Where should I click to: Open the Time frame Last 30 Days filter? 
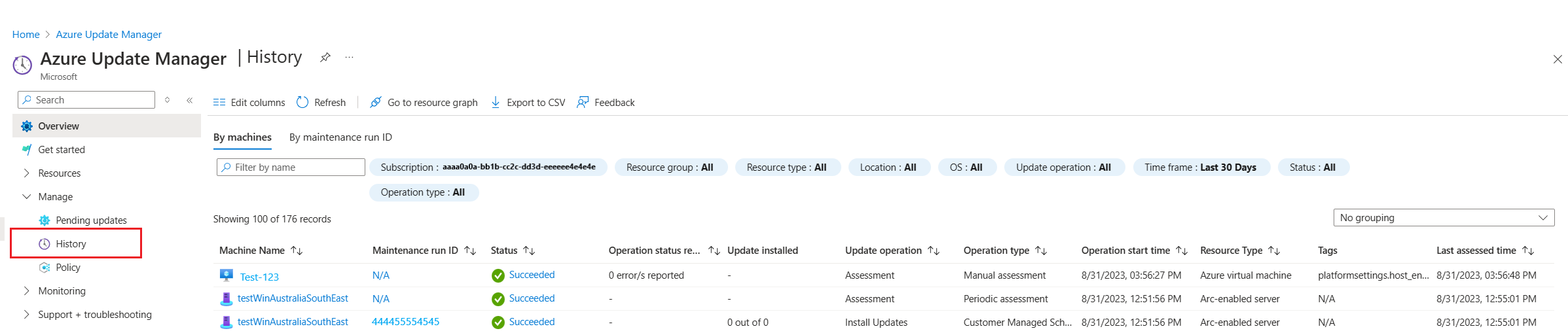click(x=1200, y=167)
